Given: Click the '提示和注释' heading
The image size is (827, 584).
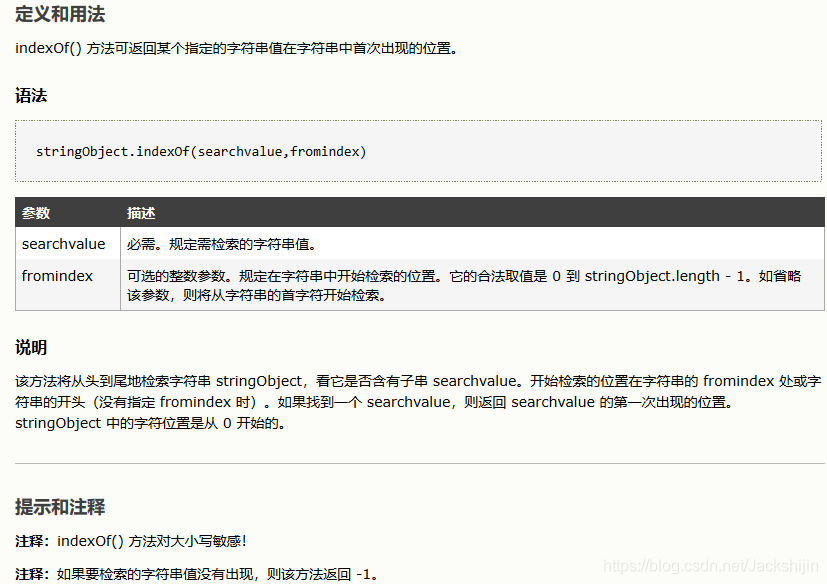Looking at the screenshot, I should coord(60,507).
